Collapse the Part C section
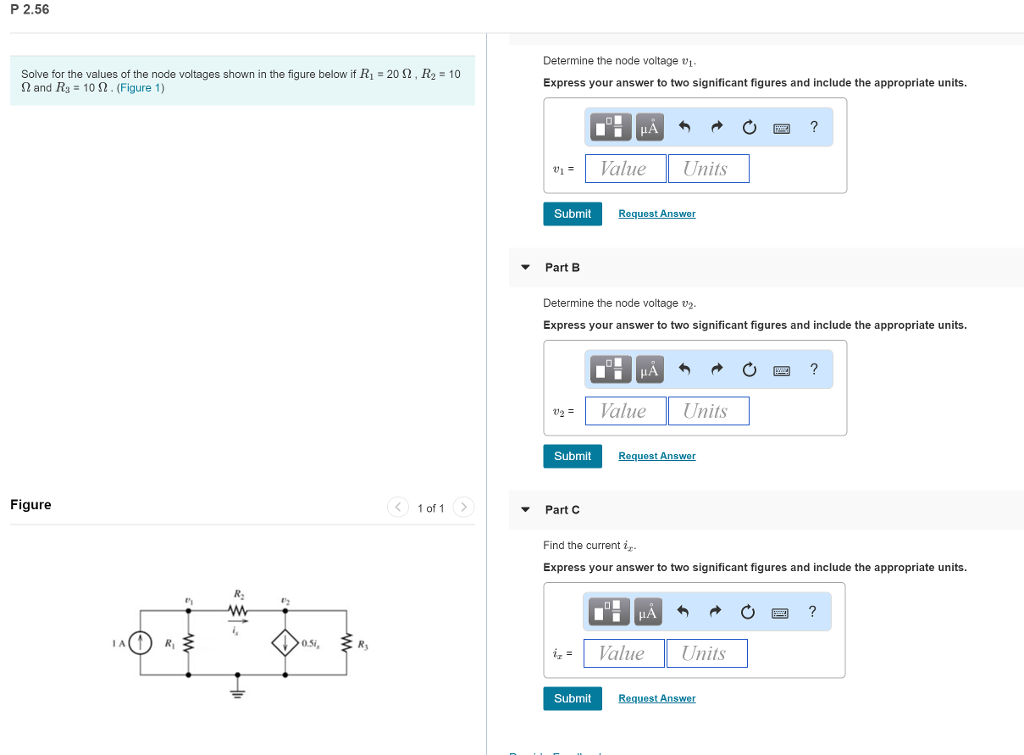This screenshot has height=755, width=1024. 525,509
